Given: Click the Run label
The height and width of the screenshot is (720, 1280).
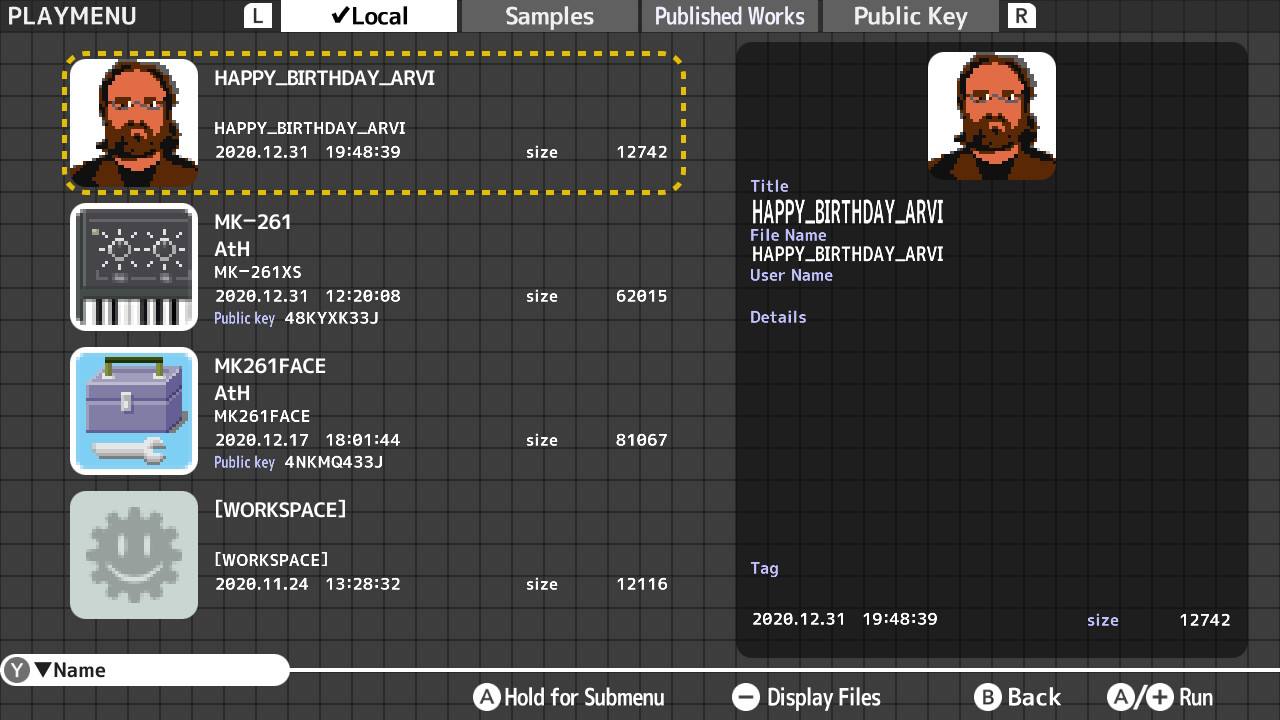Looking at the screenshot, I should click(1196, 697).
